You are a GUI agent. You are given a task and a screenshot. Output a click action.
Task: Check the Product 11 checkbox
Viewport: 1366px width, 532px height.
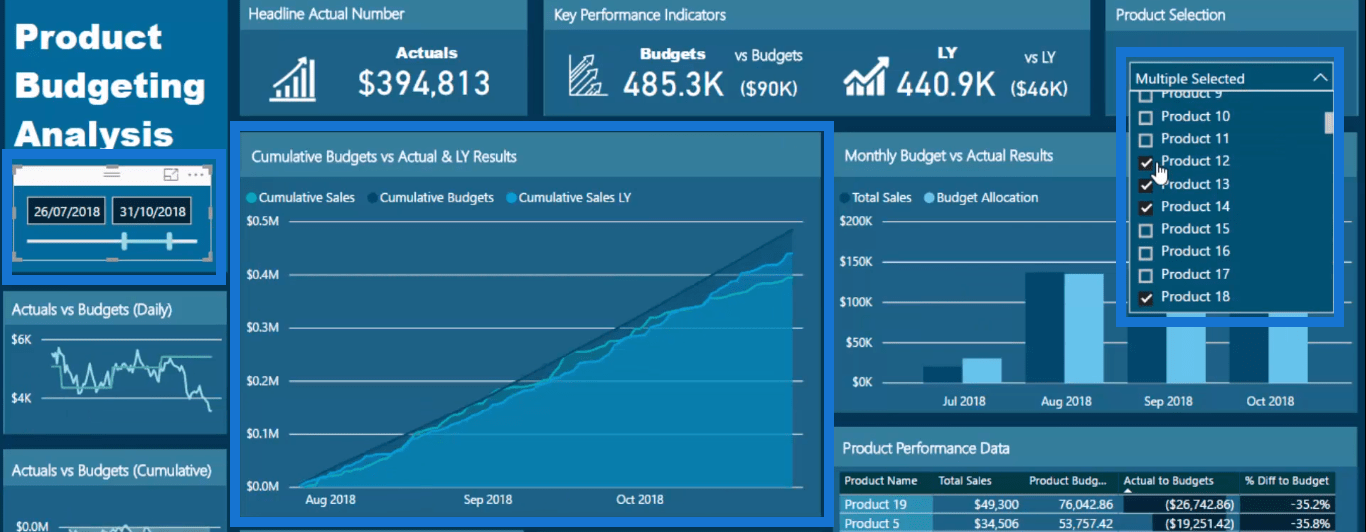tap(1146, 140)
